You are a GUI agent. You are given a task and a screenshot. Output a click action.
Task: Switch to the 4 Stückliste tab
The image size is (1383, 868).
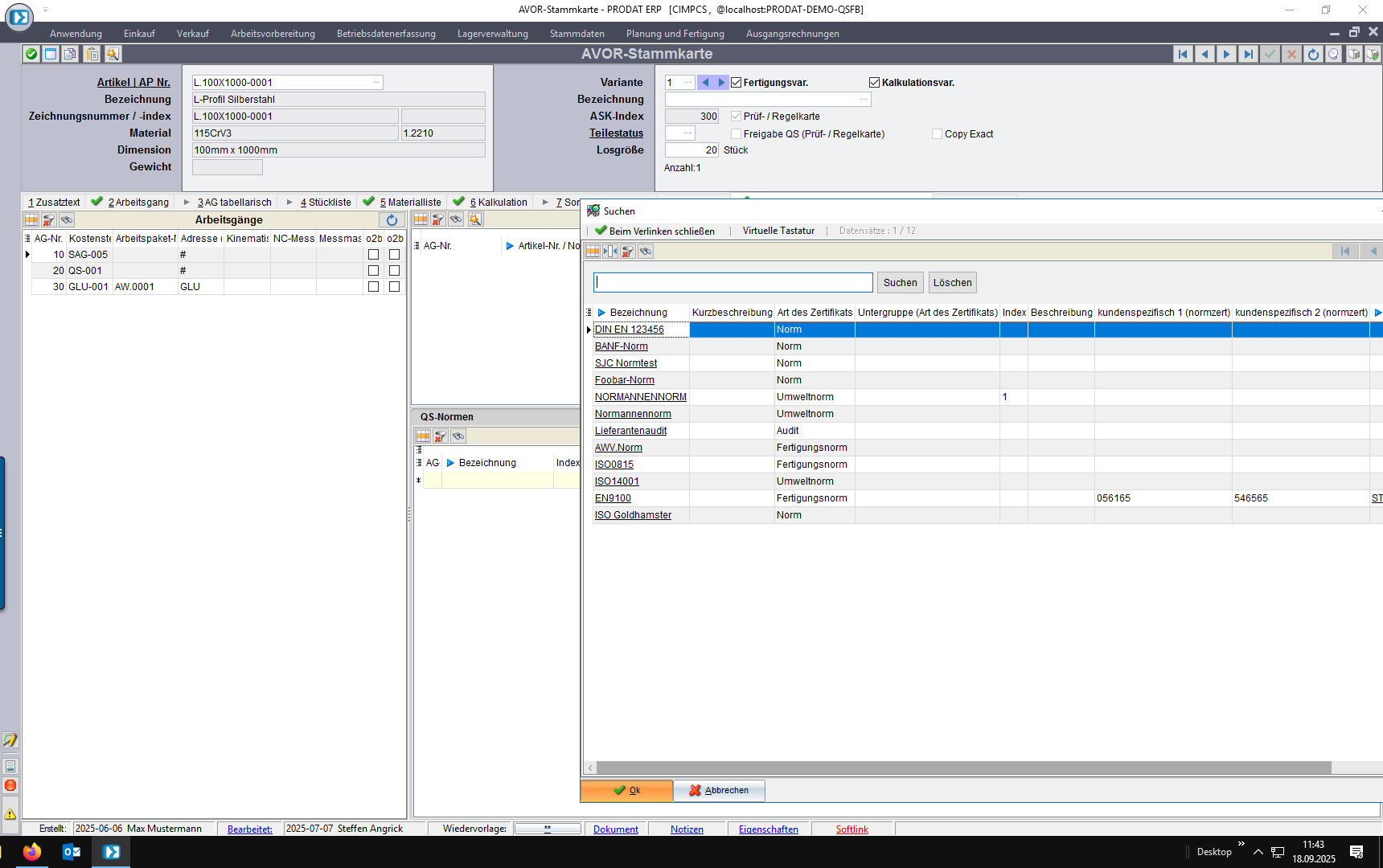click(x=326, y=203)
